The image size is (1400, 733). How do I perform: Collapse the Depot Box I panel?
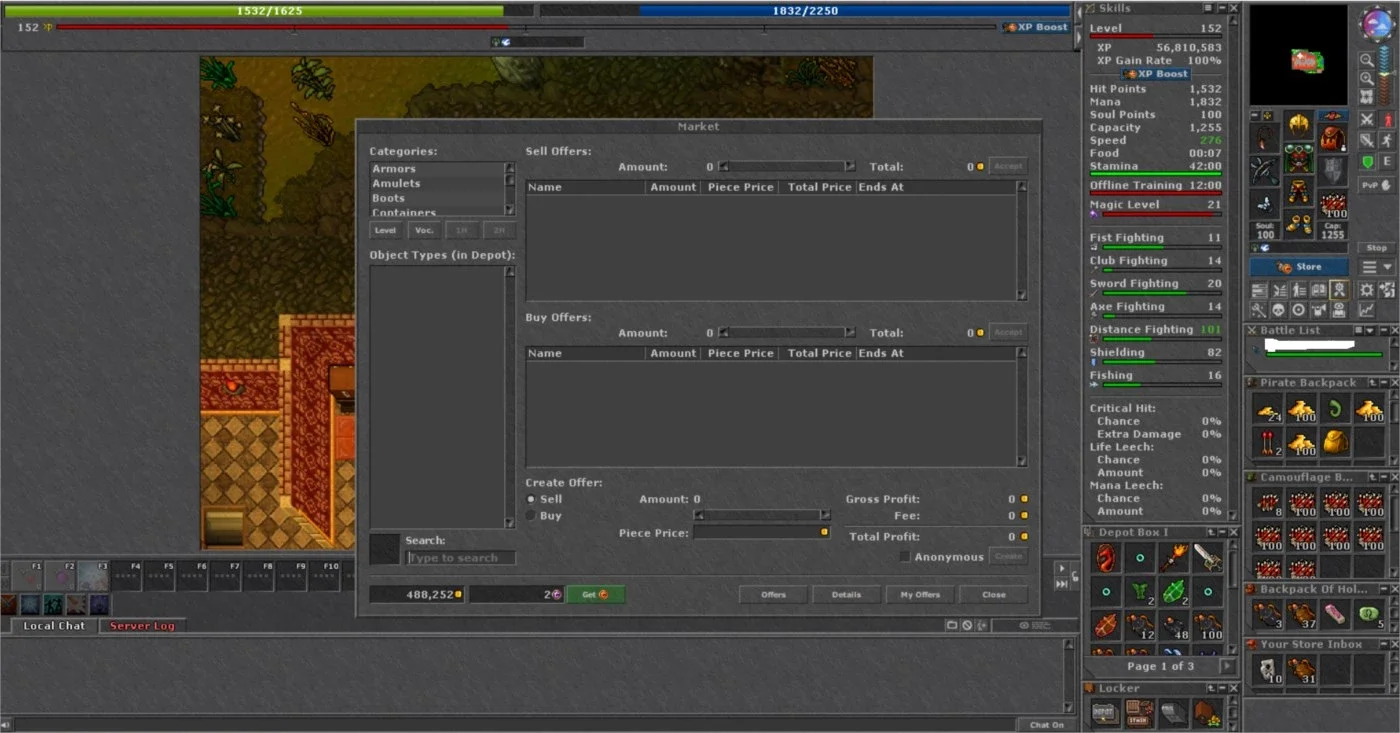[1222, 532]
